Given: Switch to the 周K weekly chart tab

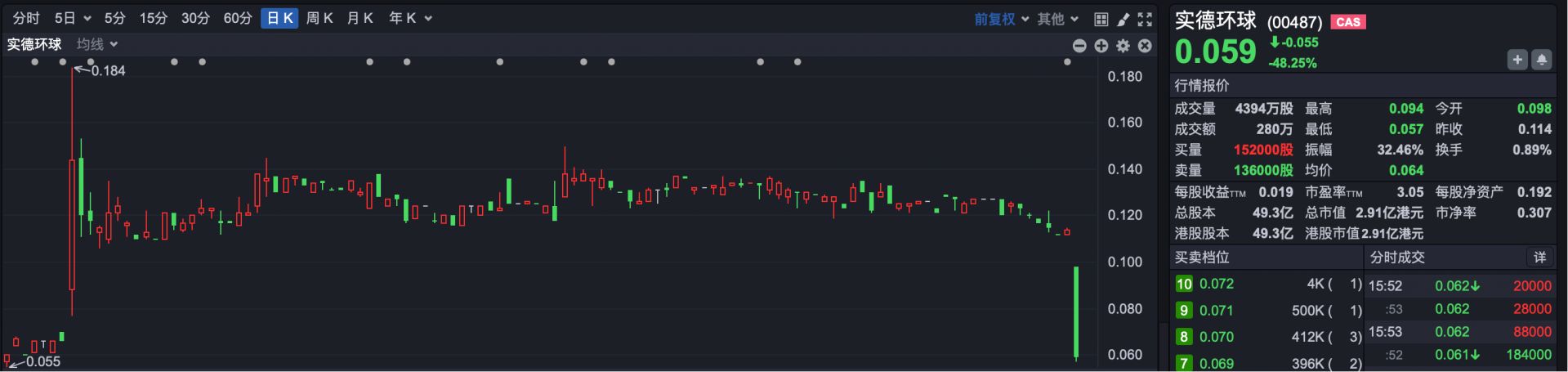Looking at the screenshot, I should [319, 18].
